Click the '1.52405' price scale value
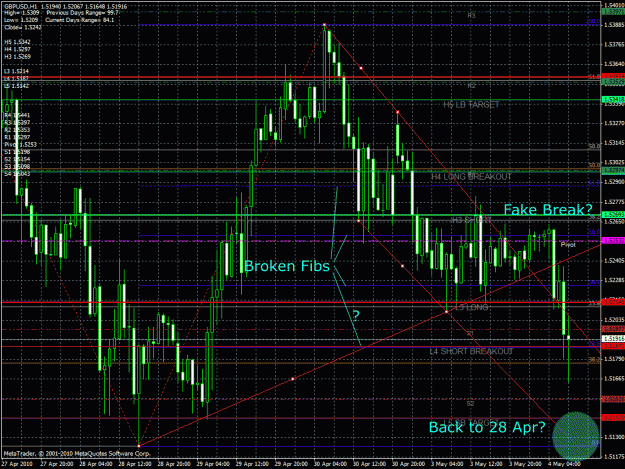Image resolution: width=625 pixels, height=469 pixels. [x=614, y=261]
